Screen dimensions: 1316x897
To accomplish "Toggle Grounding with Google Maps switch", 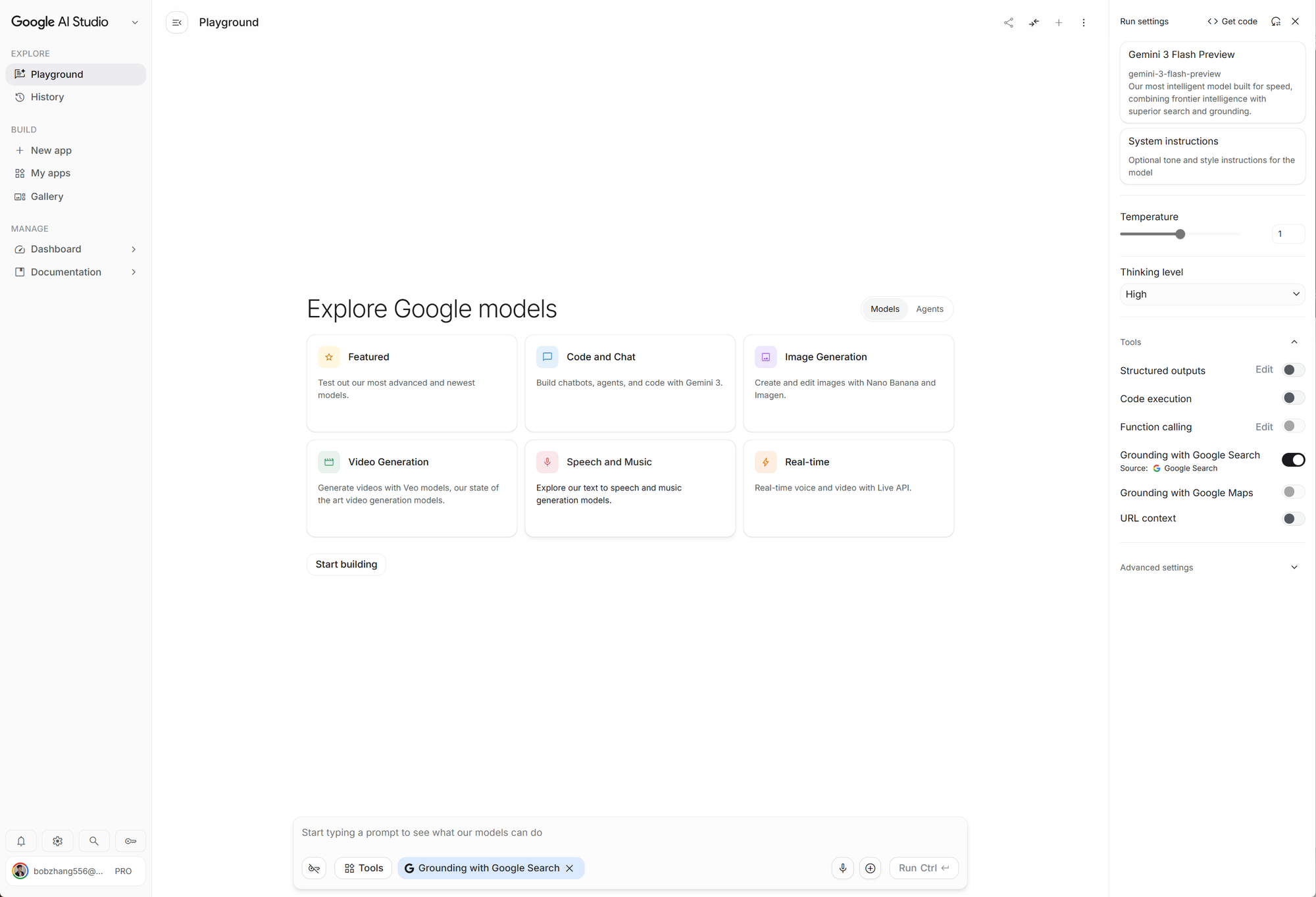I will click(1293, 492).
